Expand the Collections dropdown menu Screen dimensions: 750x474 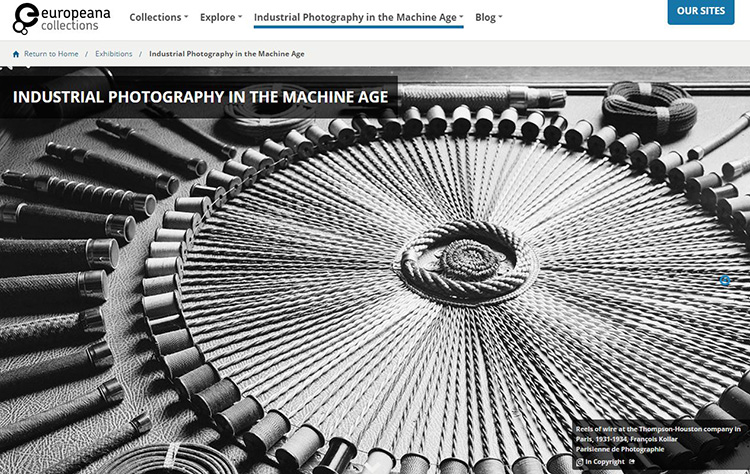point(158,17)
